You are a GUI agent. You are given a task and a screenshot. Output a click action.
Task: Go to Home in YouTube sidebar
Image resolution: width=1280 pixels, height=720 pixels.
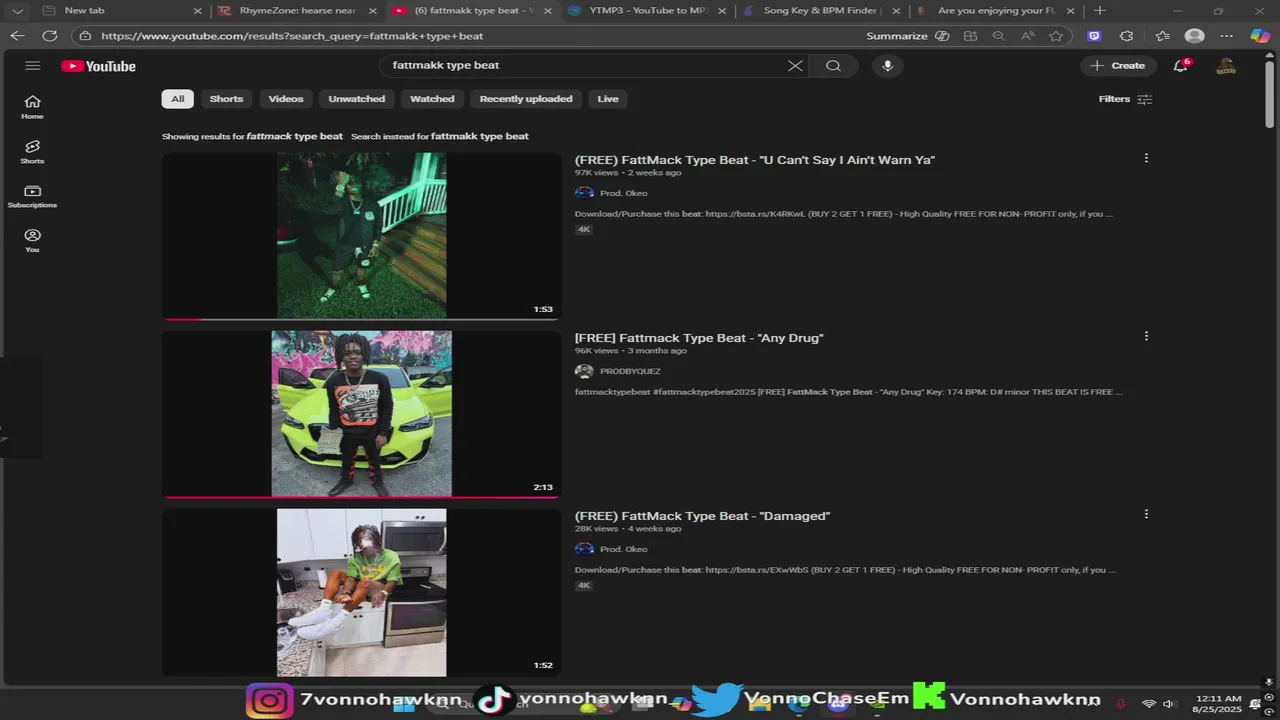point(32,107)
